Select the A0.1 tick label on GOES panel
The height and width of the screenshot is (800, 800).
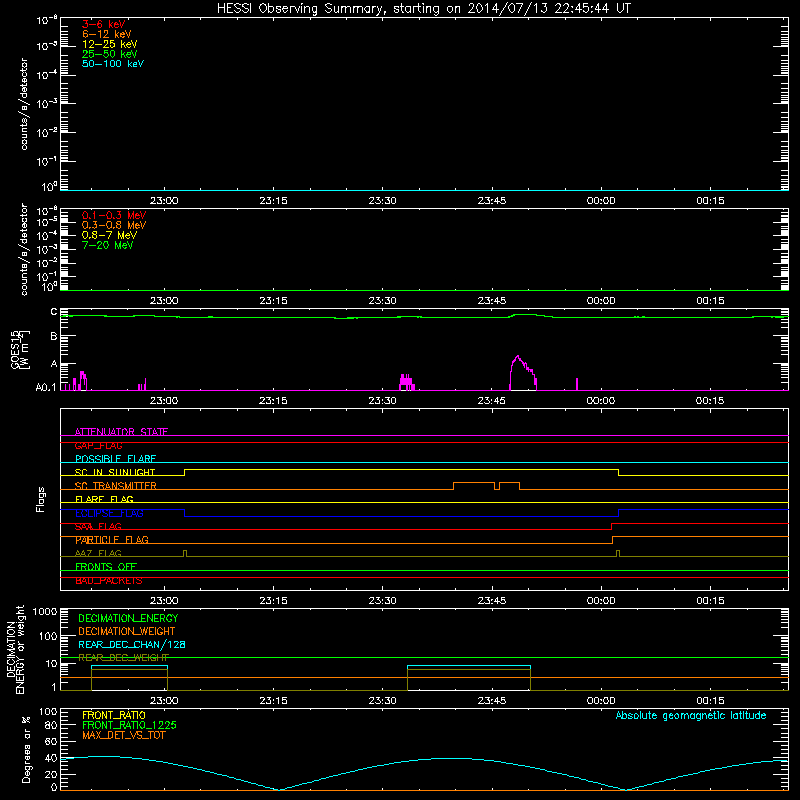(45, 388)
